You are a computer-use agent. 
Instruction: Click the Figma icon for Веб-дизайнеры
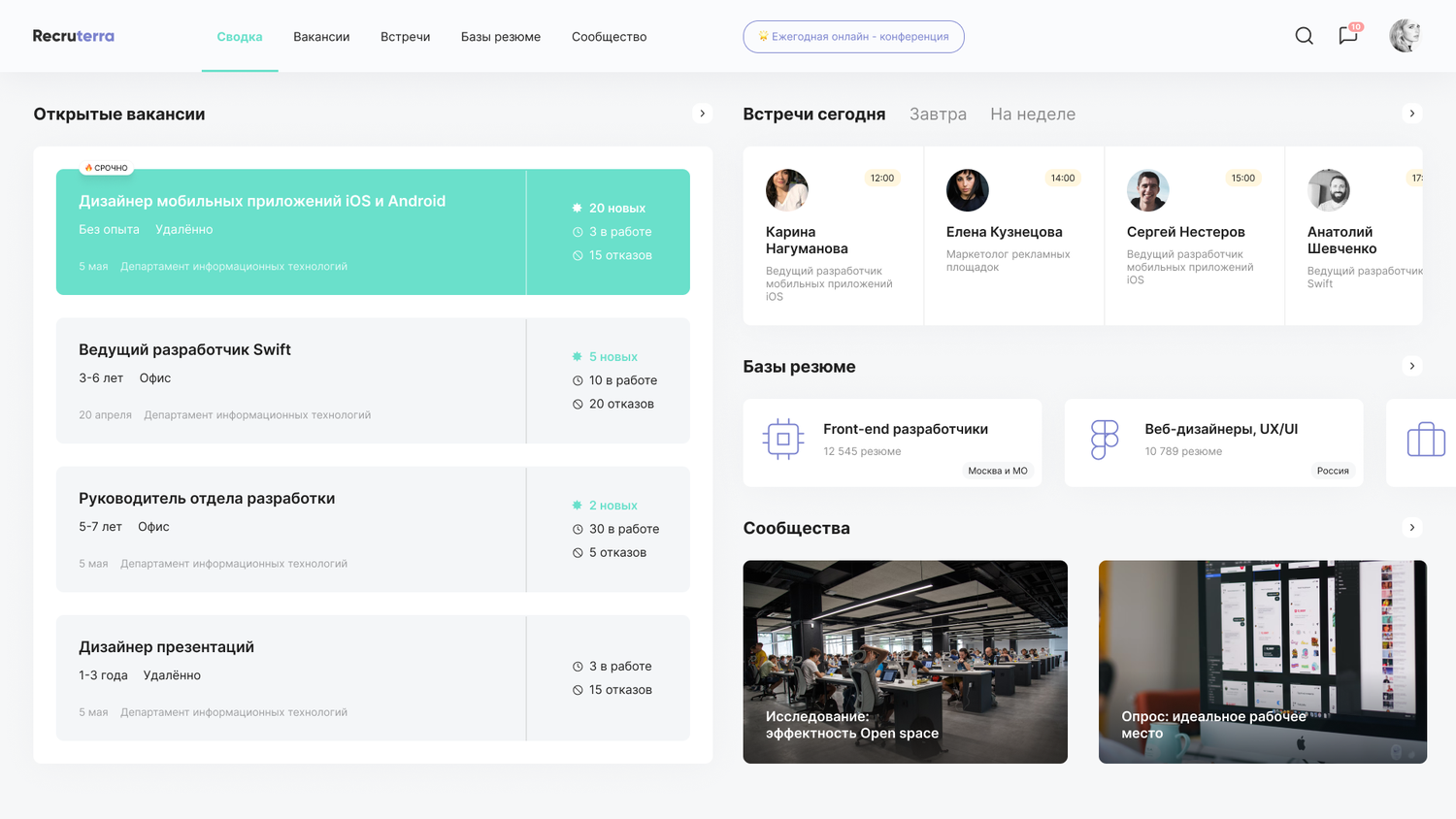point(1105,440)
